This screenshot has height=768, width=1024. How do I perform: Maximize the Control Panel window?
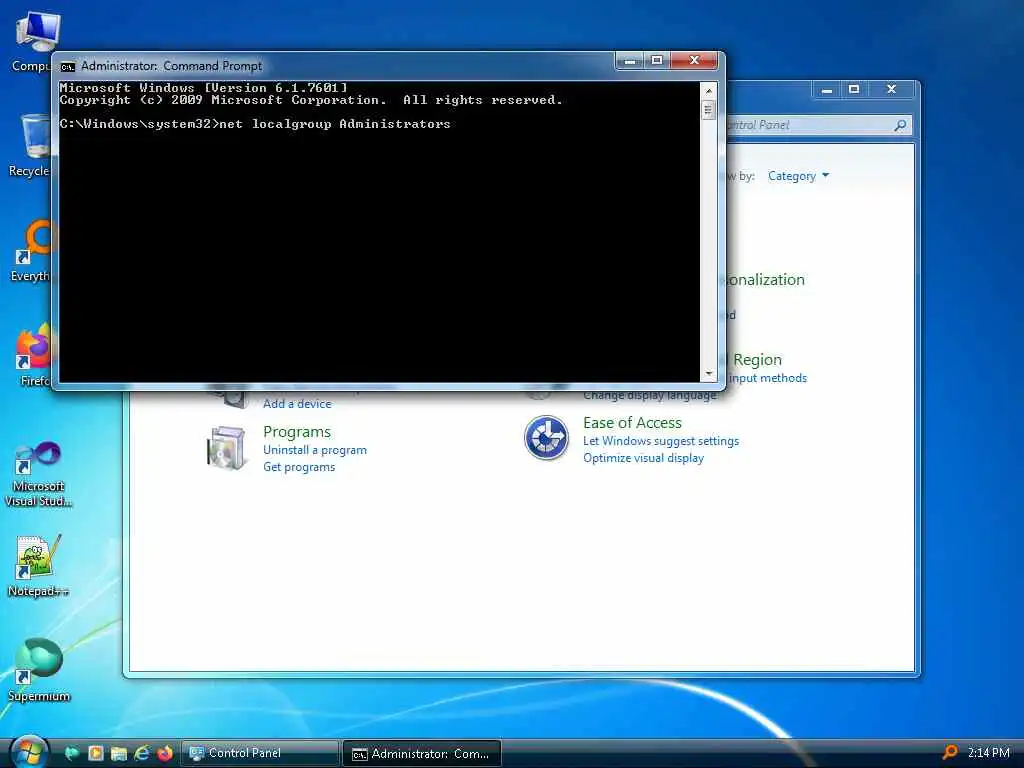coord(854,89)
